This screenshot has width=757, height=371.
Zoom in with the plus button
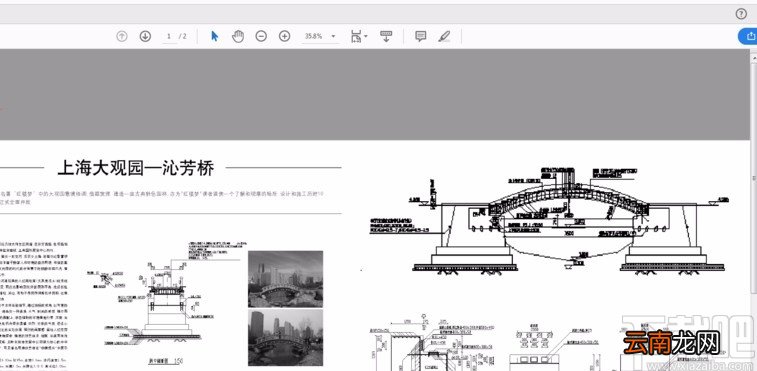click(285, 36)
